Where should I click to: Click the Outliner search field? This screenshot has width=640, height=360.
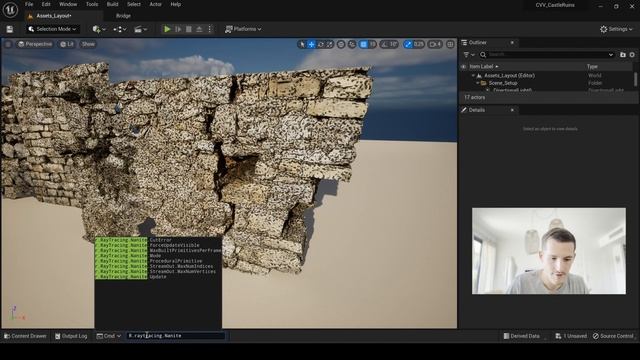(x=547, y=55)
